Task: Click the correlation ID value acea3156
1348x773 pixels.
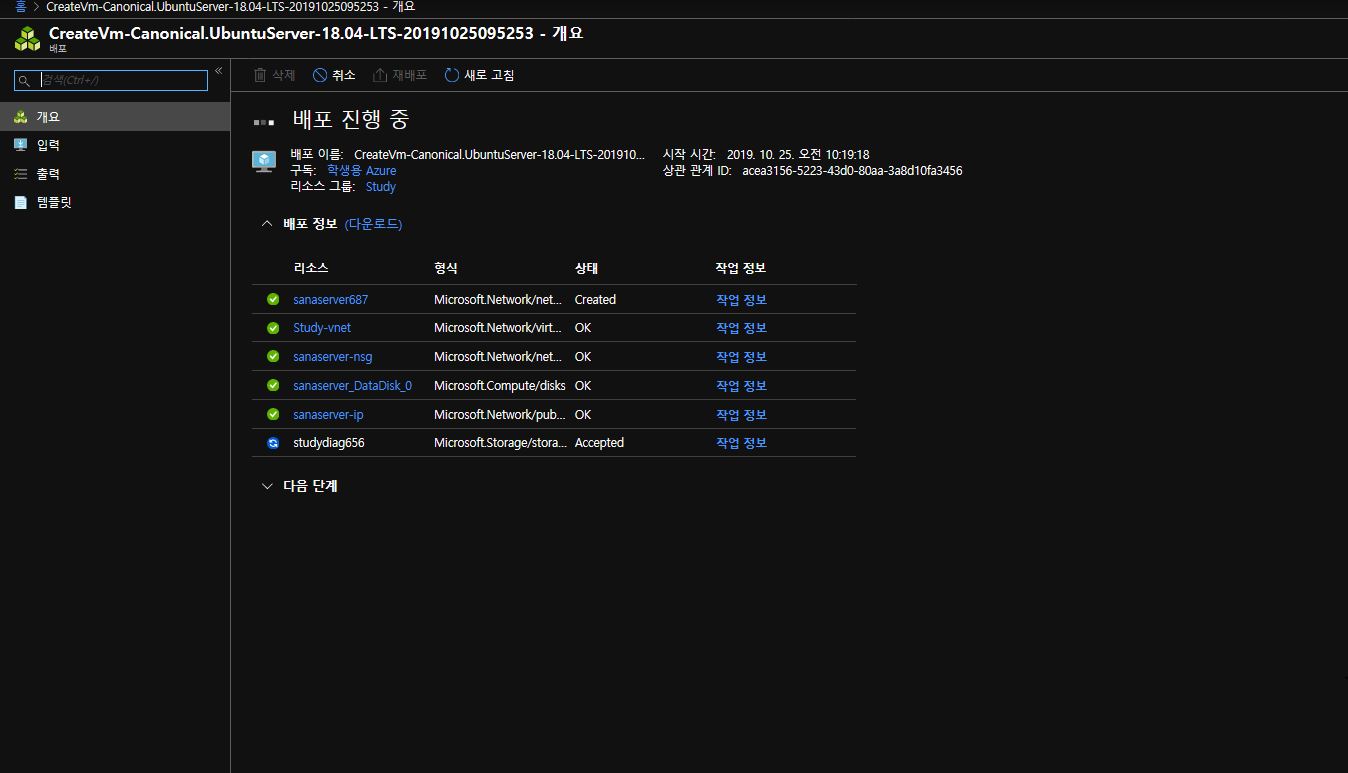Action: point(852,171)
